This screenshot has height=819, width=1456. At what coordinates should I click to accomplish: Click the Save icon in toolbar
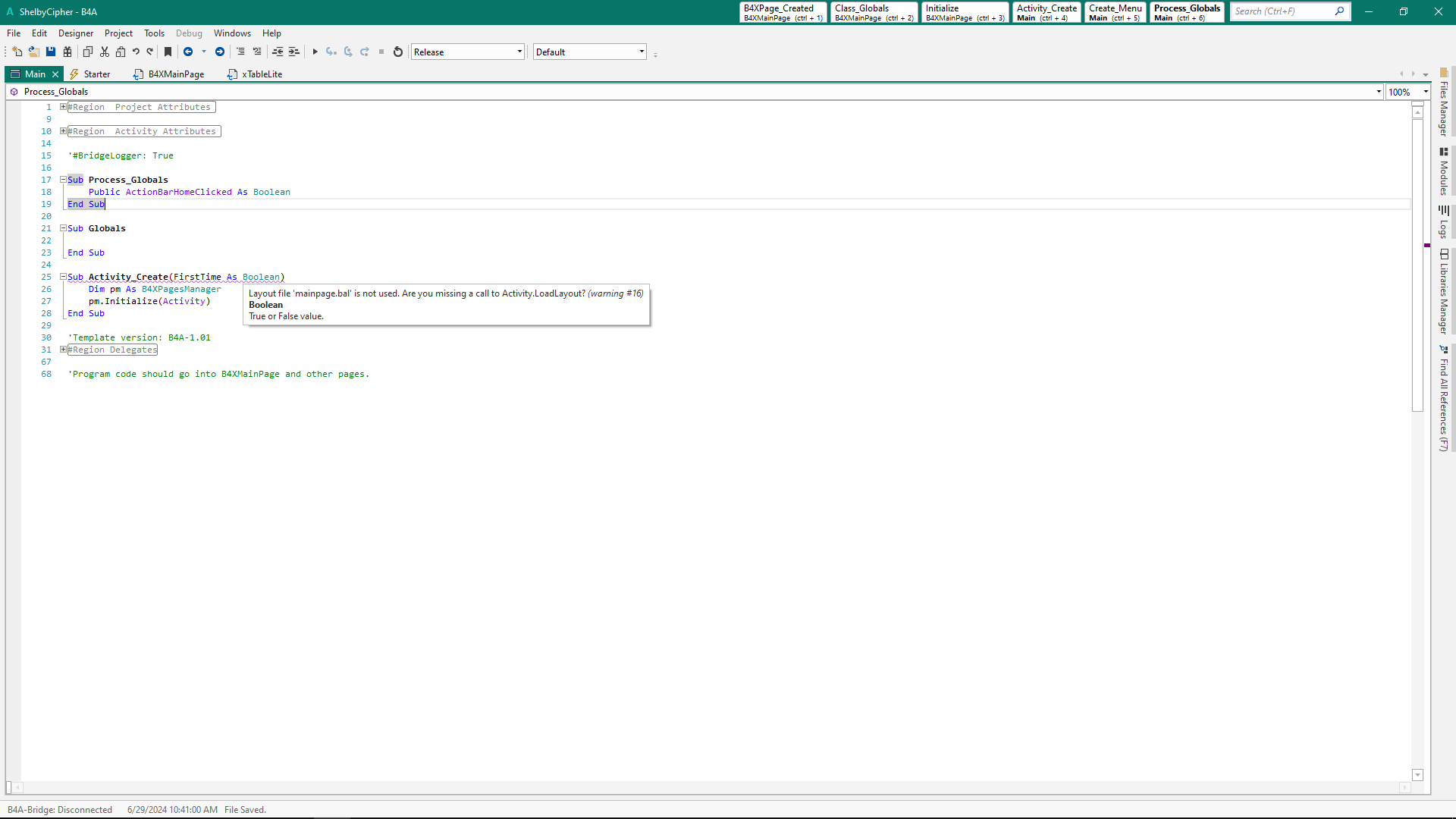(51, 52)
